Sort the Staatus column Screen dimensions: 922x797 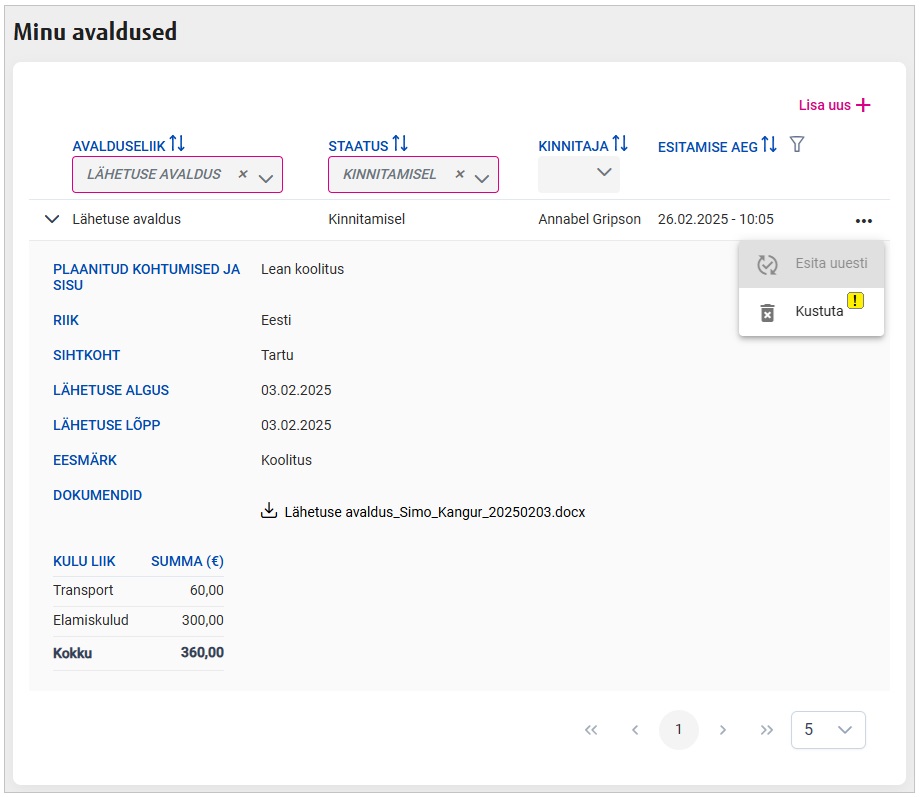(400, 145)
